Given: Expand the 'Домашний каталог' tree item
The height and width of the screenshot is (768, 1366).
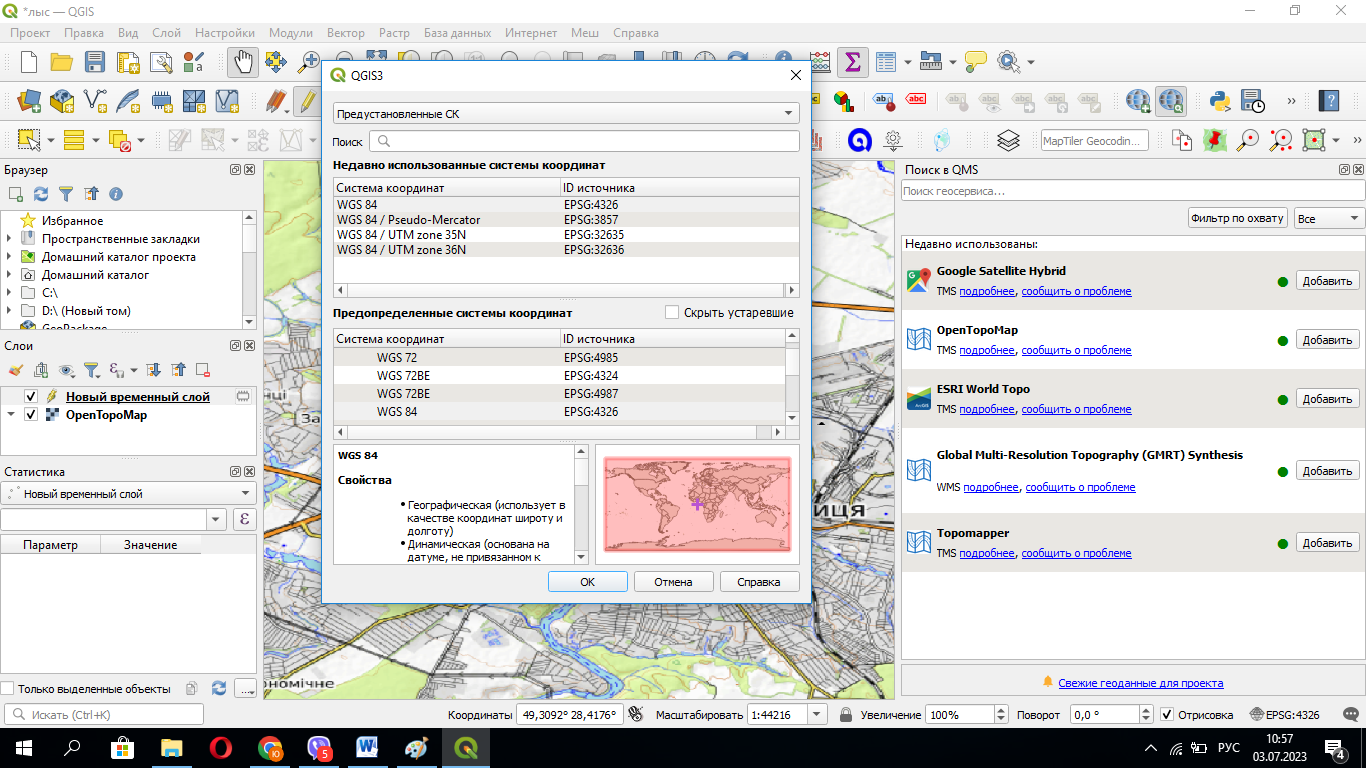Looking at the screenshot, I should coord(9,275).
